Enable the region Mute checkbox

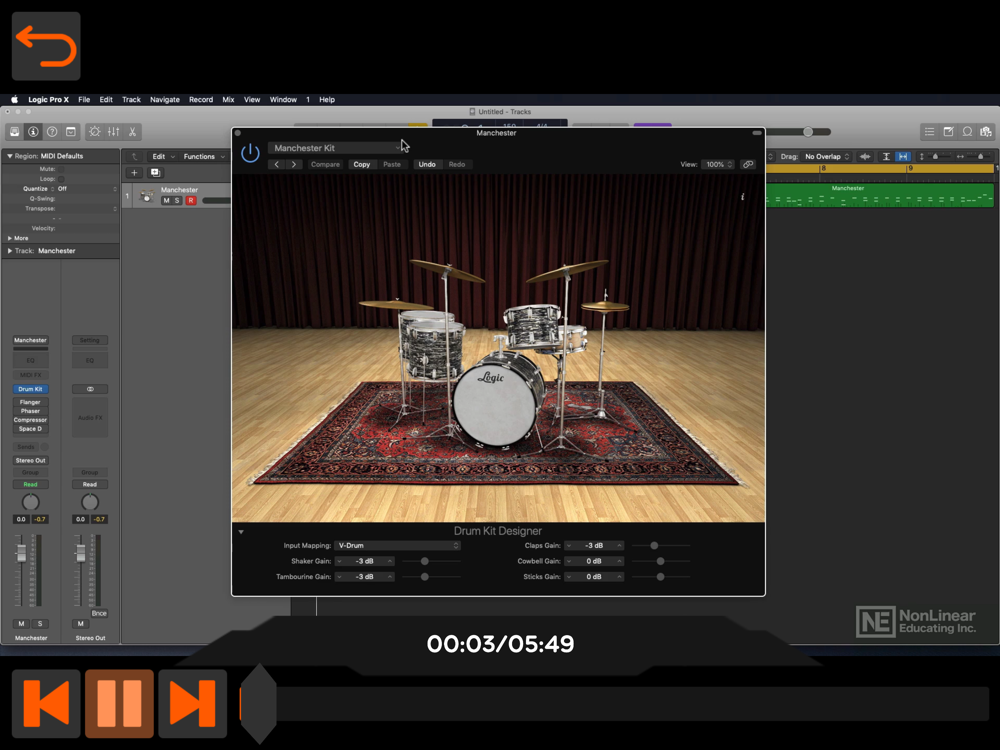(61, 169)
